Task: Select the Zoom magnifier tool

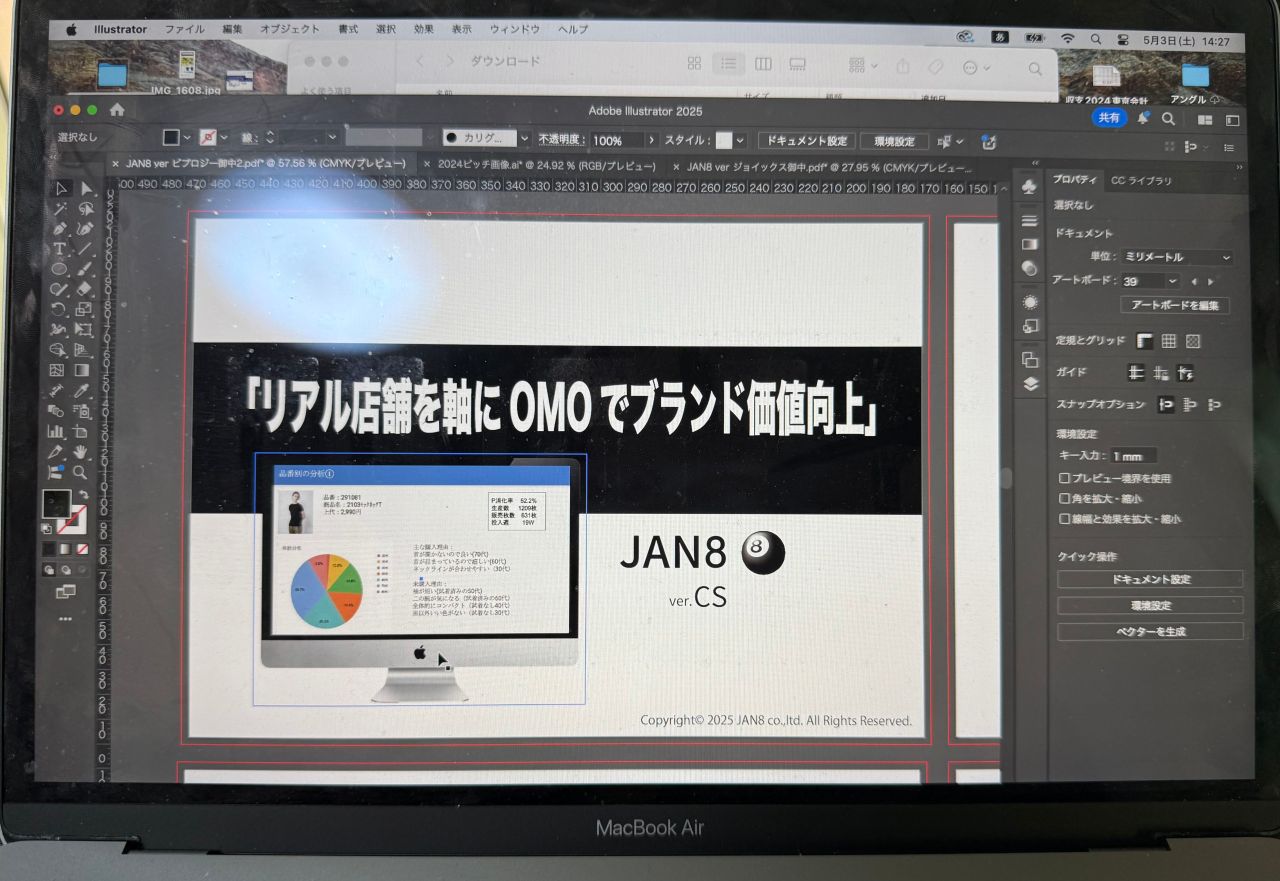Action: (80, 472)
